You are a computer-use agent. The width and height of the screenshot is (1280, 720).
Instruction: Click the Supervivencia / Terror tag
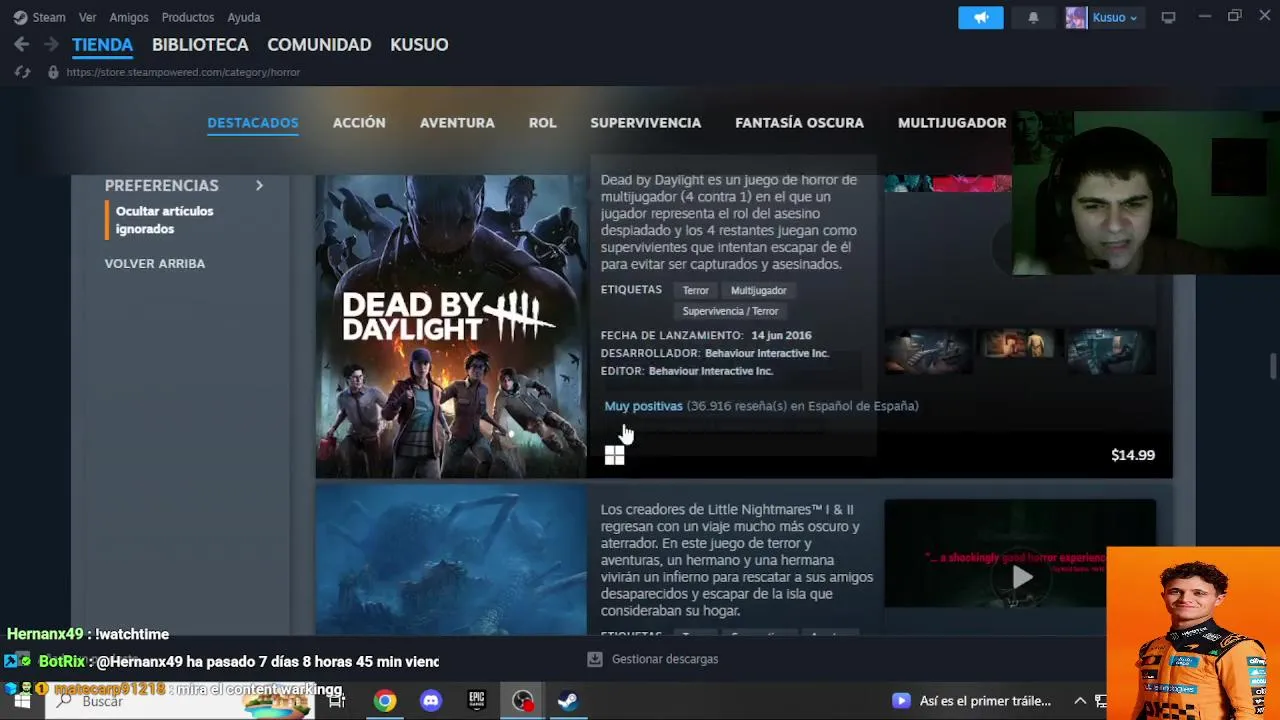730,312
